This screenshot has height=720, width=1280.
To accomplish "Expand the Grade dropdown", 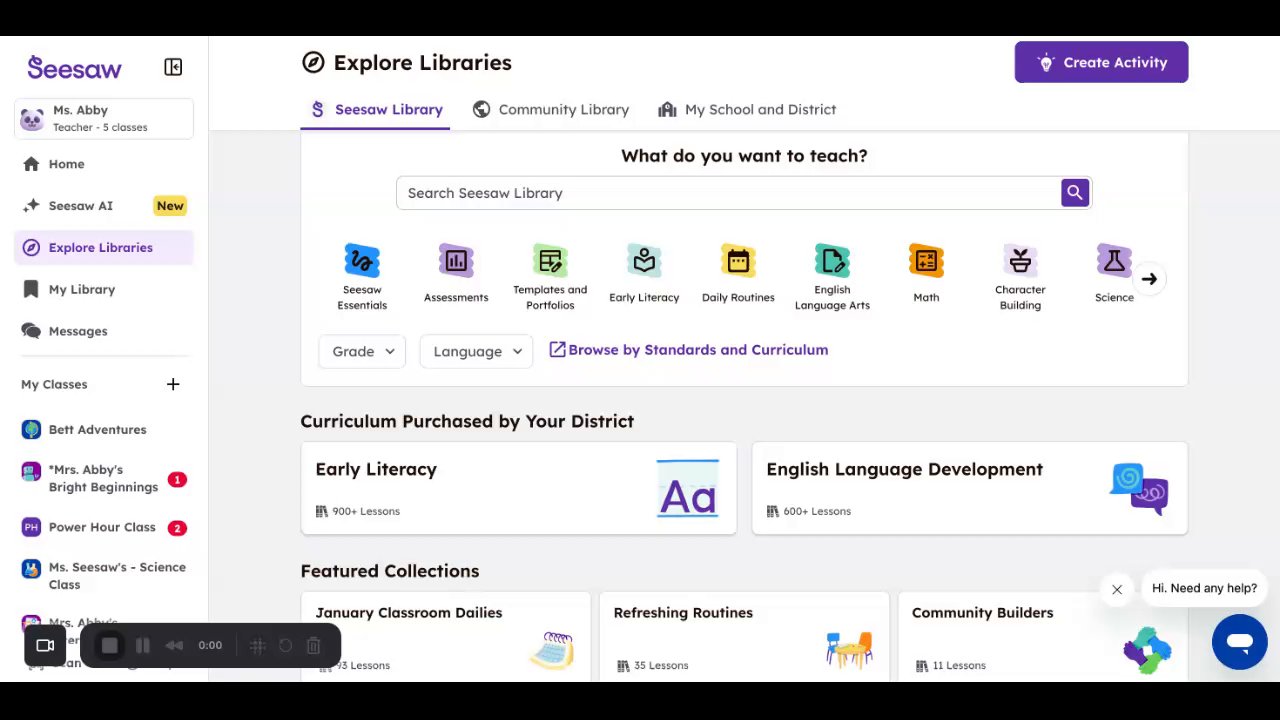I will (362, 351).
